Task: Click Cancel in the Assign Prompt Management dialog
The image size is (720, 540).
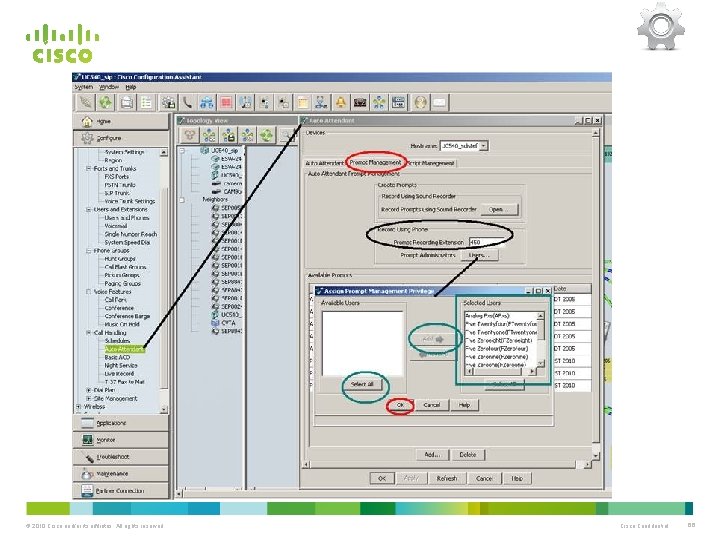Action: [x=432, y=405]
